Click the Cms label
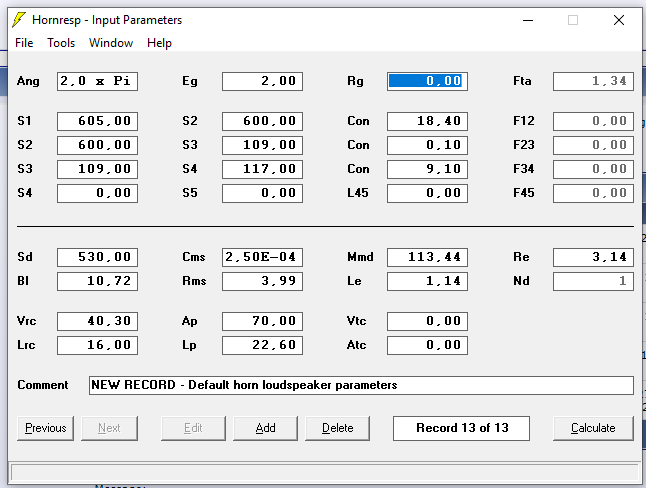This screenshot has width=646, height=488. 194,257
